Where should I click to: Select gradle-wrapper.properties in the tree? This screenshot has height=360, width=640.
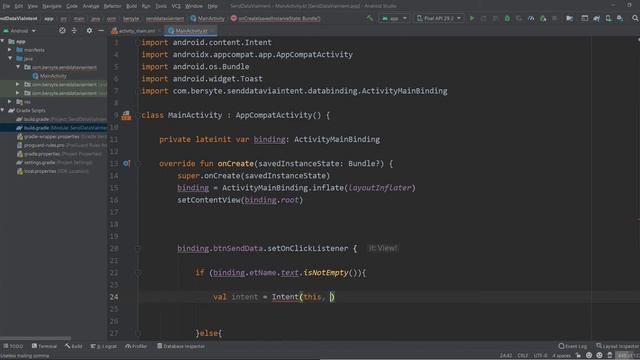click(61, 136)
